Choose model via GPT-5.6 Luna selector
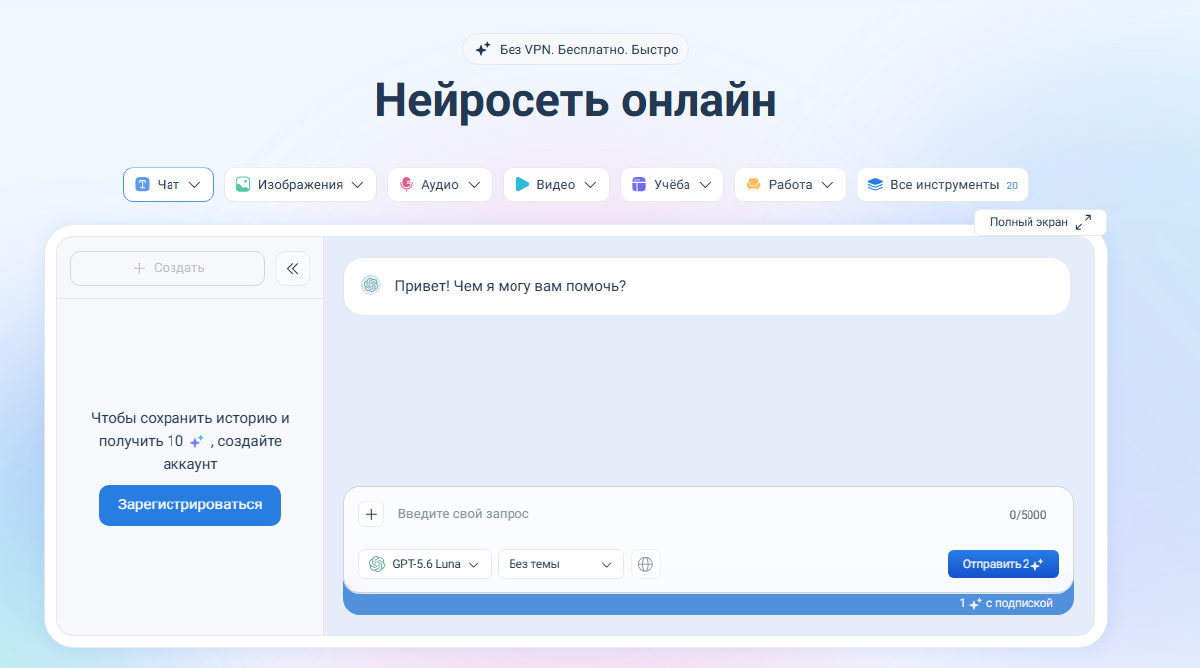 (x=425, y=564)
